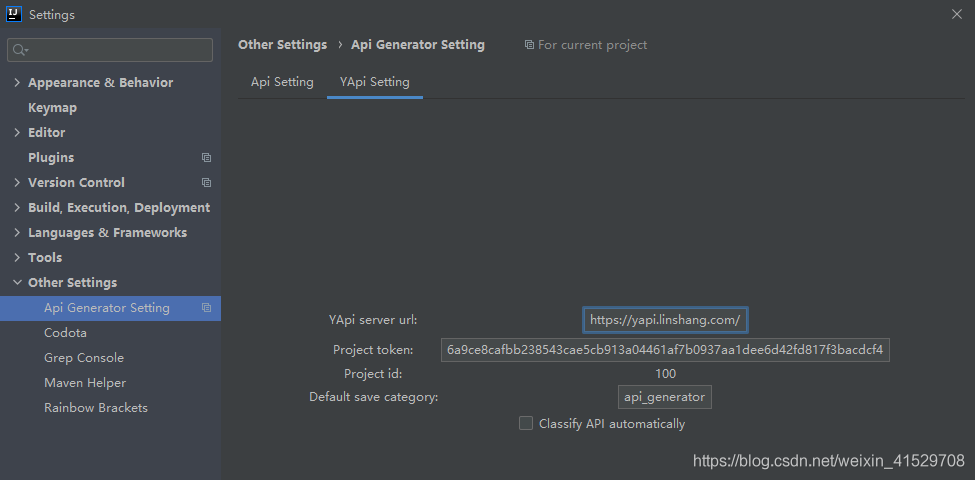Open the Keymap settings page
The image size is (975, 480).
pyautogui.click(x=52, y=108)
